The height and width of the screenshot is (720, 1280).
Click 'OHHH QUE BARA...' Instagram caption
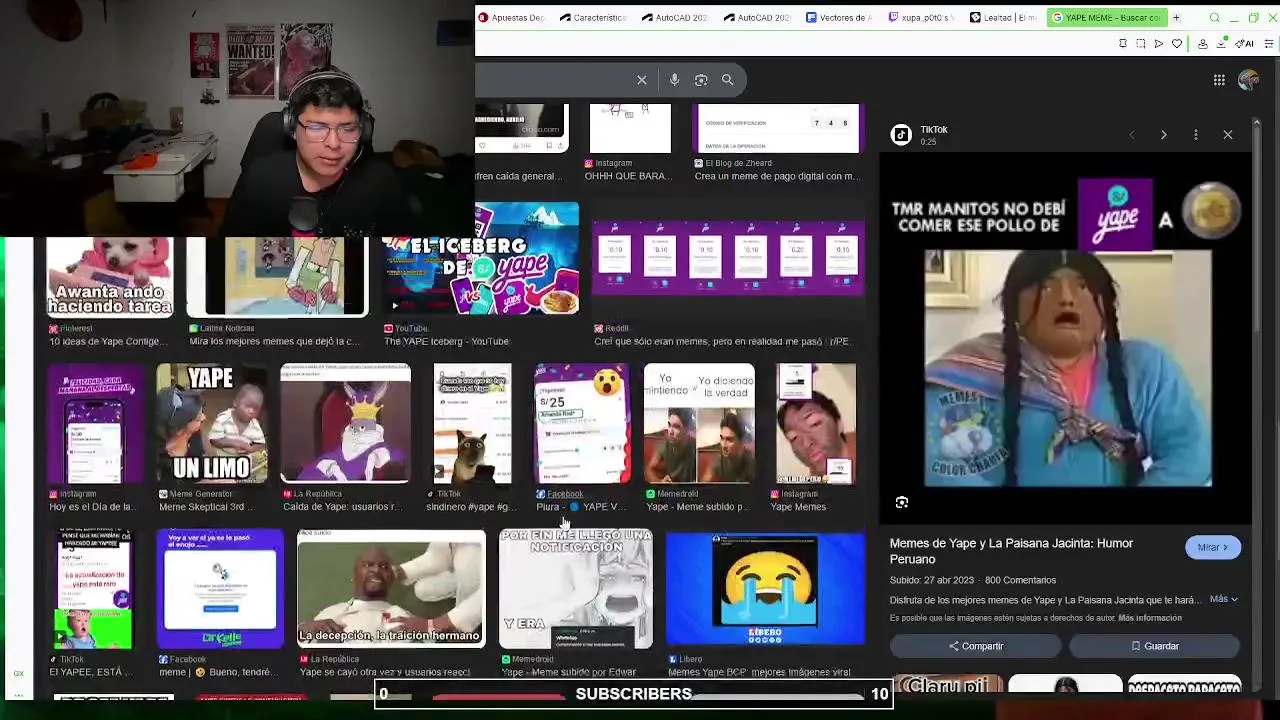(x=626, y=176)
